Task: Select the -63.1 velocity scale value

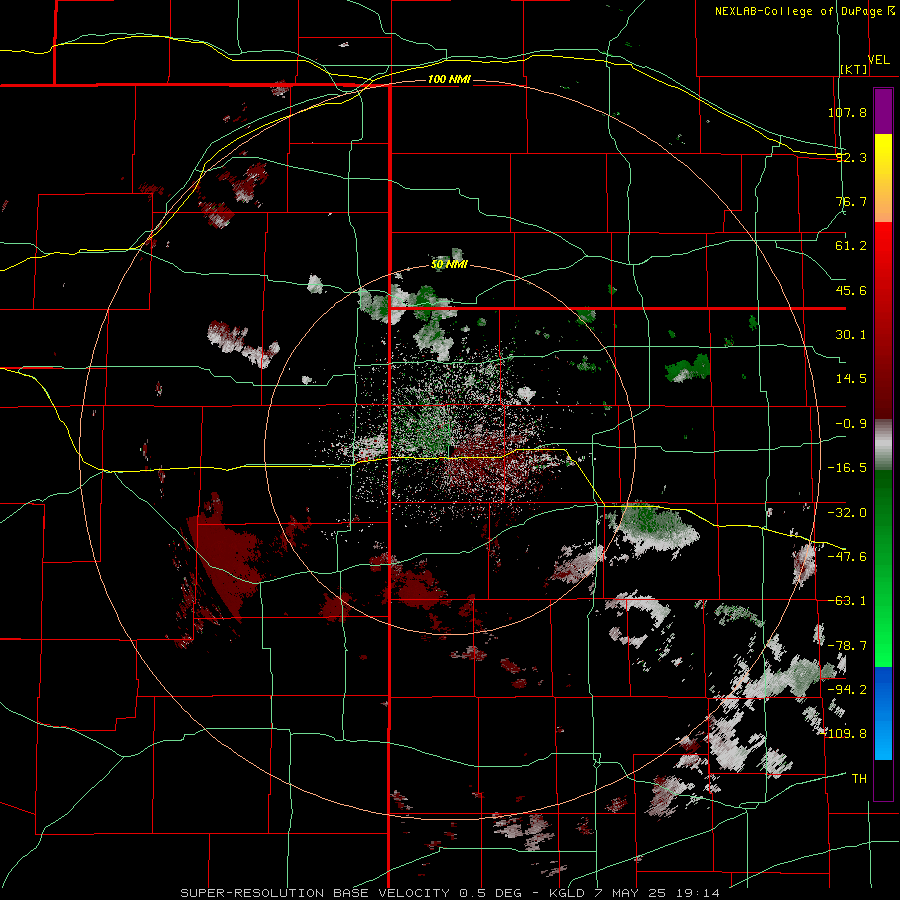Action: coord(847,601)
